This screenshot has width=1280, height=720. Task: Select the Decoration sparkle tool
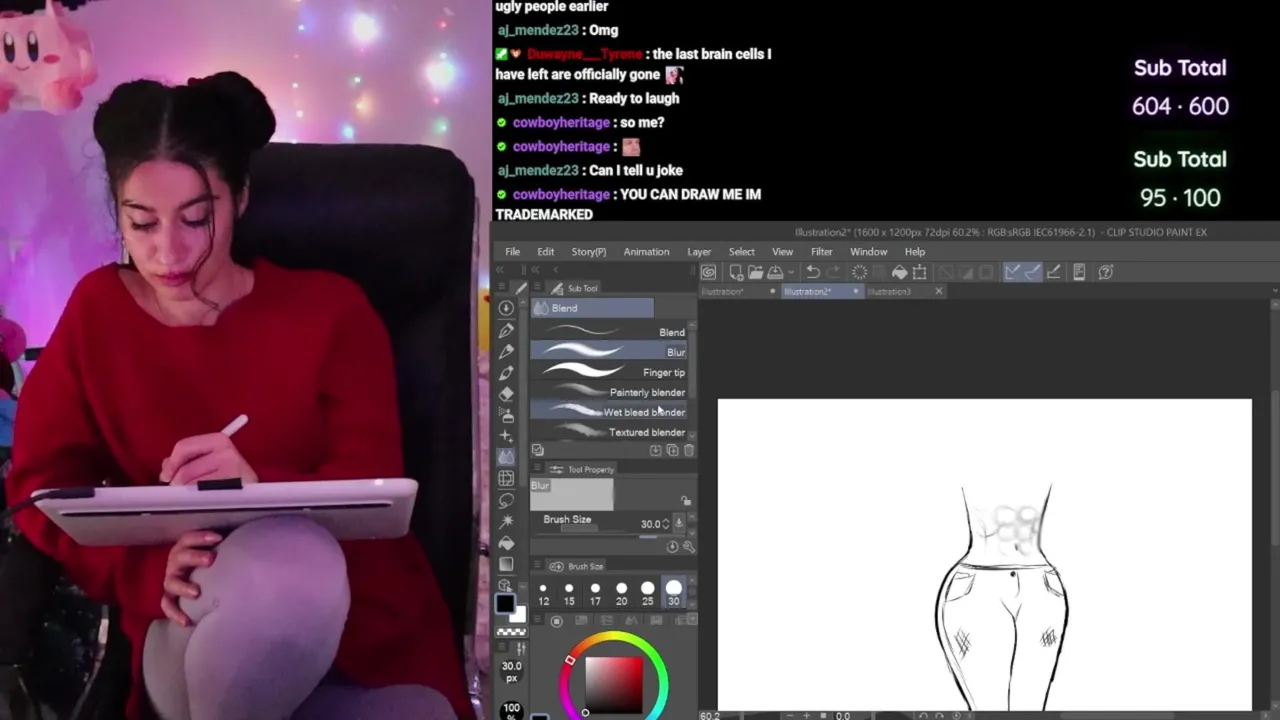point(506,436)
